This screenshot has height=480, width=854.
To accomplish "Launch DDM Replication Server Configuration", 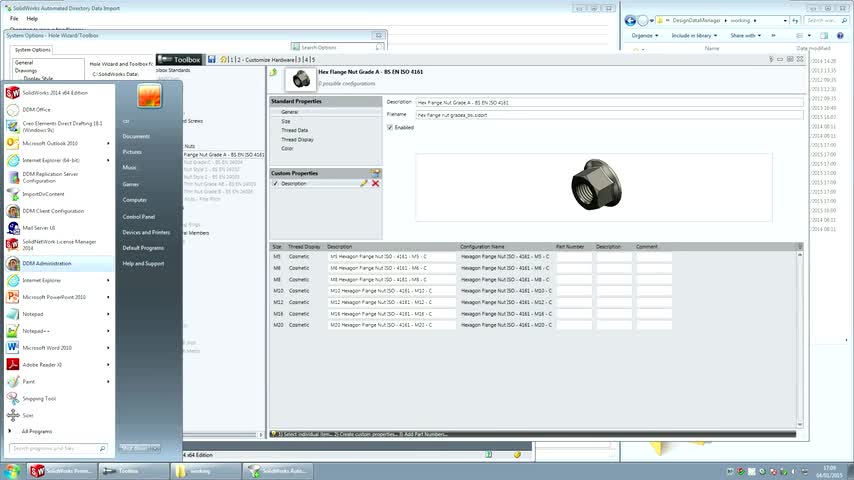I will click(x=59, y=177).
